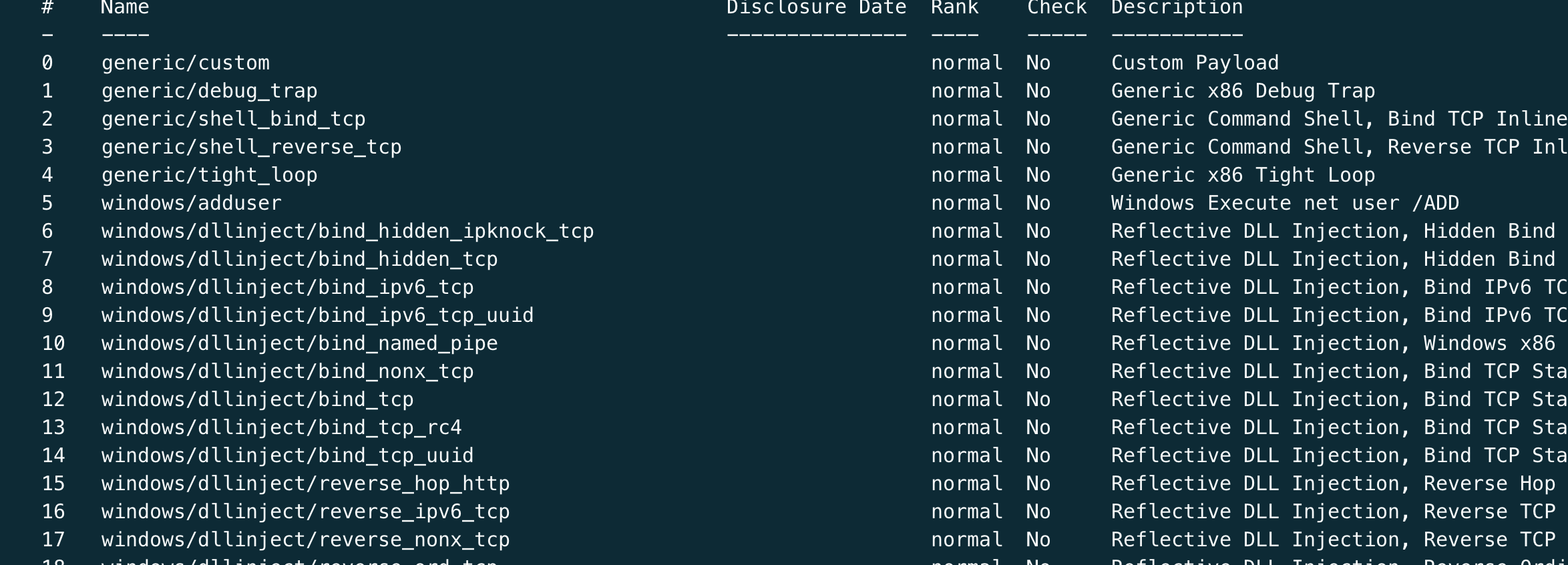Select windows/dllinject/bind_tcp_rc4 payload text
Image resolution: width=1568 pixels, height=565 pixels.
coord(281,427)
